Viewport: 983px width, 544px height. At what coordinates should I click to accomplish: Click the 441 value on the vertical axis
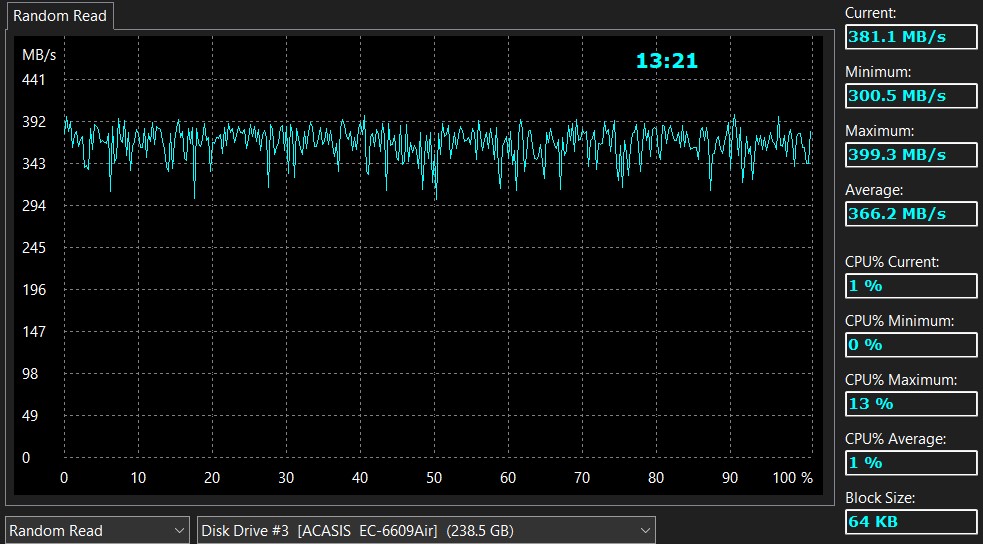(x=33, y=80)
